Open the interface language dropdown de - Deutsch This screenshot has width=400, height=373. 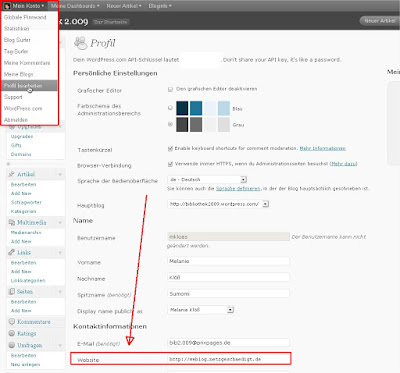(207, 180)
